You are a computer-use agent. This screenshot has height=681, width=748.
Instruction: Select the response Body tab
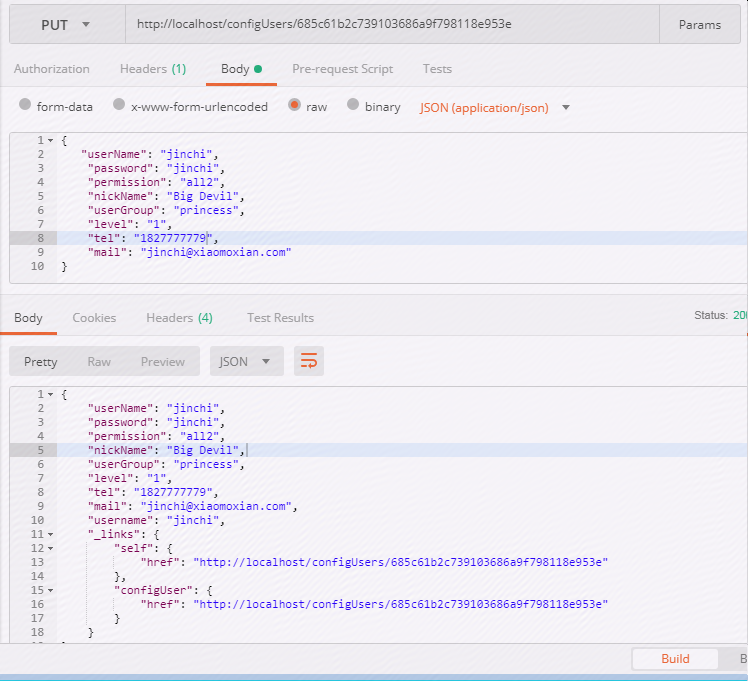coord(28,318)
